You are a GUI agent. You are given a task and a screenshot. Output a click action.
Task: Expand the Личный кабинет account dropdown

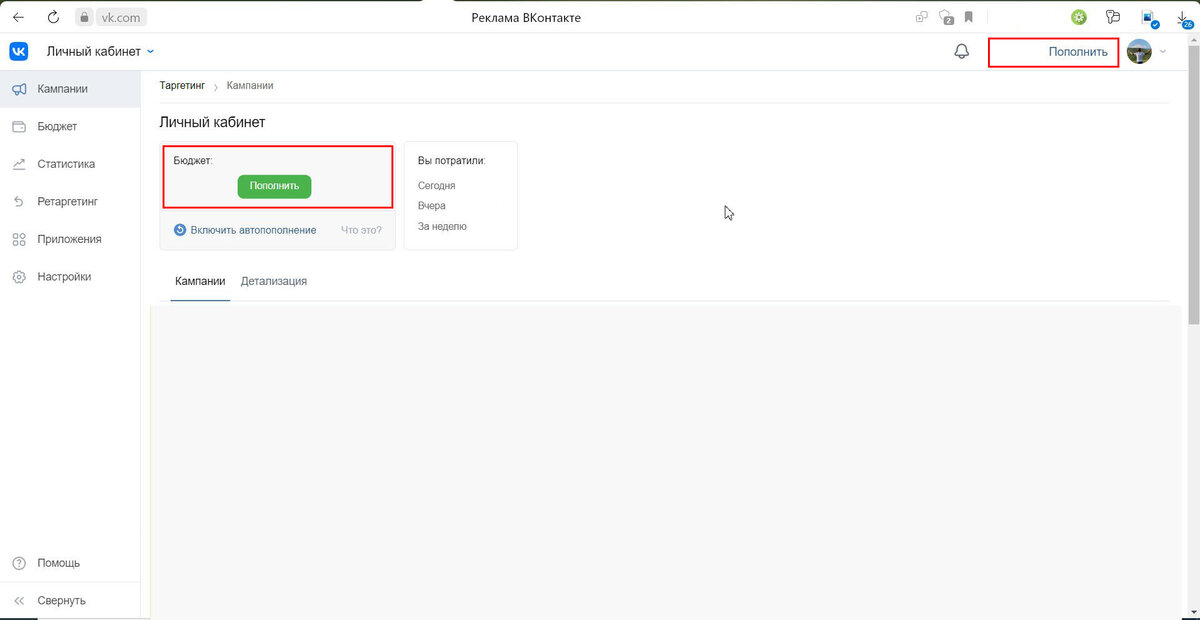point(100,51)
